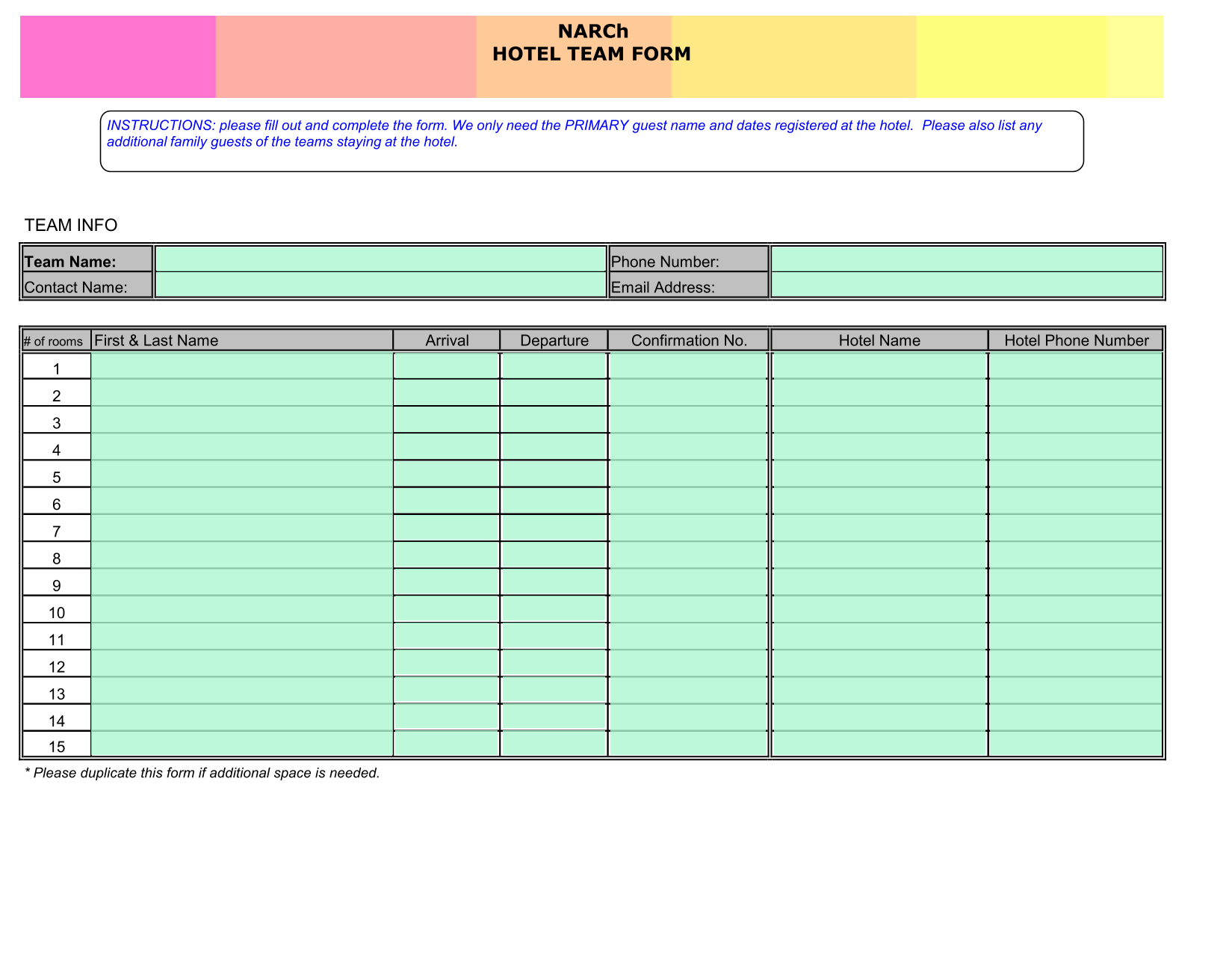The image size is (1232, 953).
Task: Click the 'Arrival' column header
Action: [x=447, y=340]
